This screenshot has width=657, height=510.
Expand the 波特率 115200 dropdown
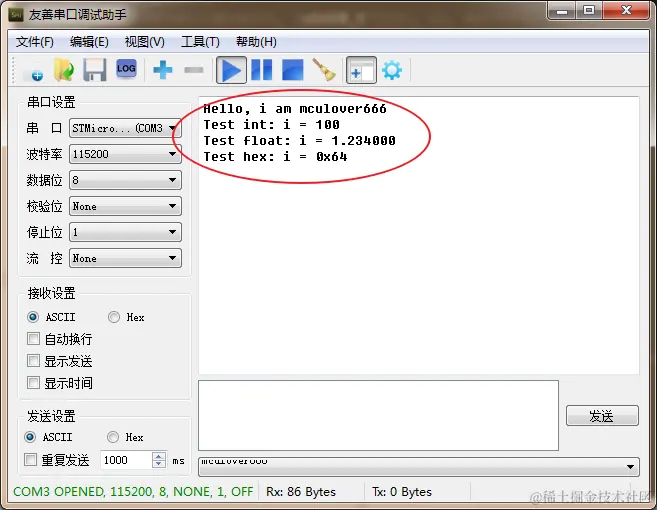125,154
